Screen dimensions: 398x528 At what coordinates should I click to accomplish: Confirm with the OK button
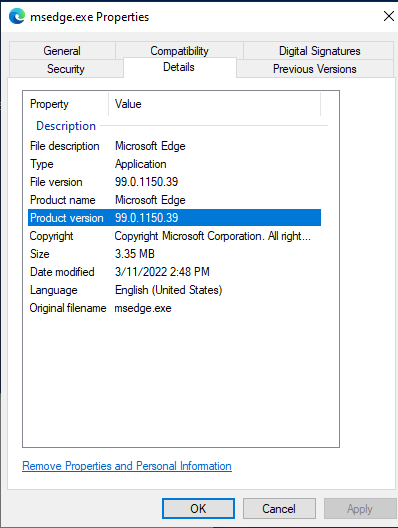pyautogui.click(x=198, y=508)
